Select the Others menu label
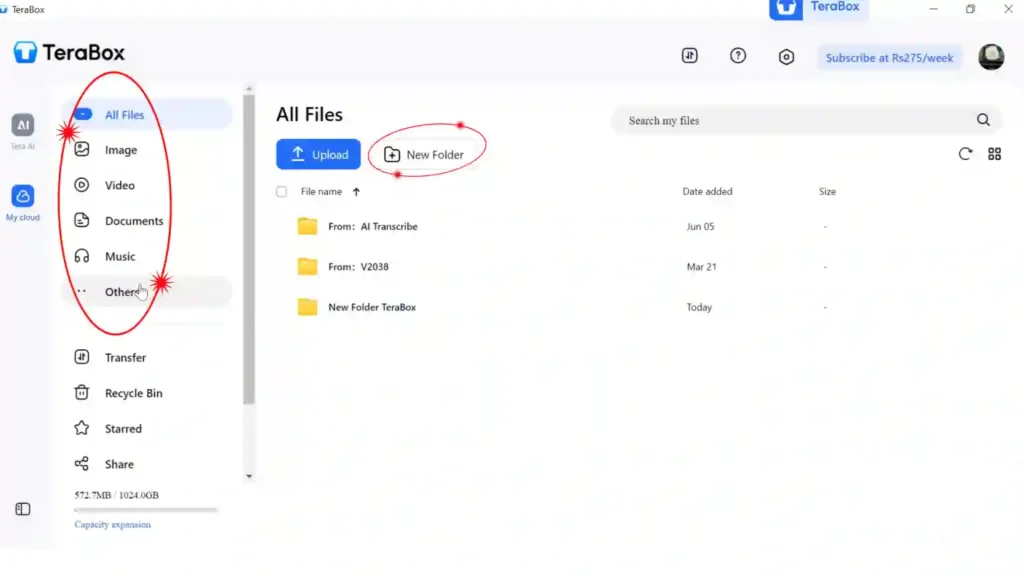1024x576 pixels. tap(122, 292)
